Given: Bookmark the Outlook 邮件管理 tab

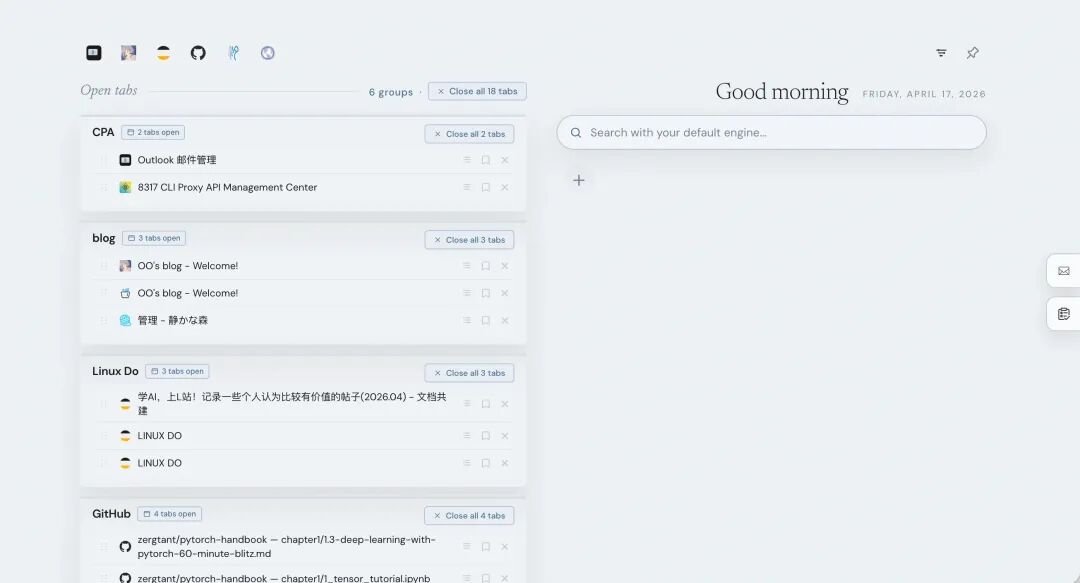Looking at the screenshot, I should pyautogui.click(x=486, y=160).
